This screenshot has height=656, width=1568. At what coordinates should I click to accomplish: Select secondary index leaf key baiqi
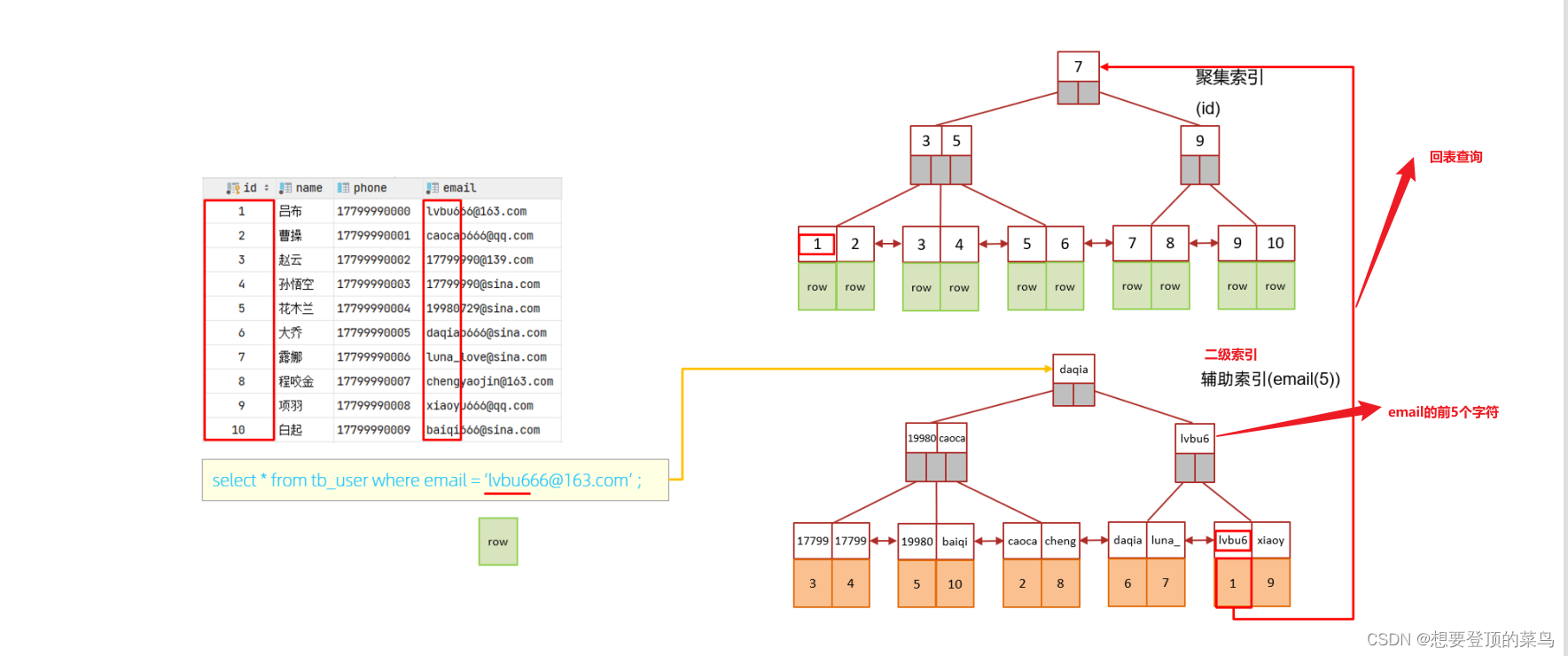point(955,542)
